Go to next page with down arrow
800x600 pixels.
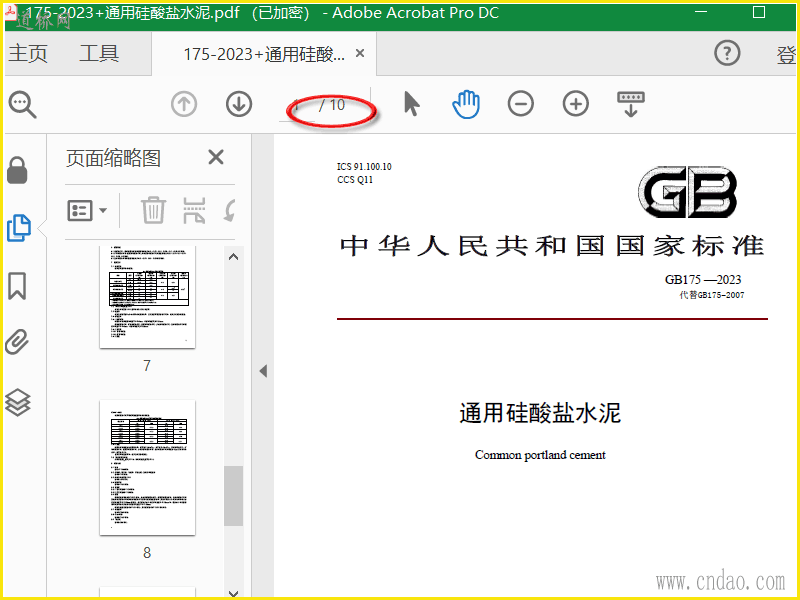[x=239, y=104]
